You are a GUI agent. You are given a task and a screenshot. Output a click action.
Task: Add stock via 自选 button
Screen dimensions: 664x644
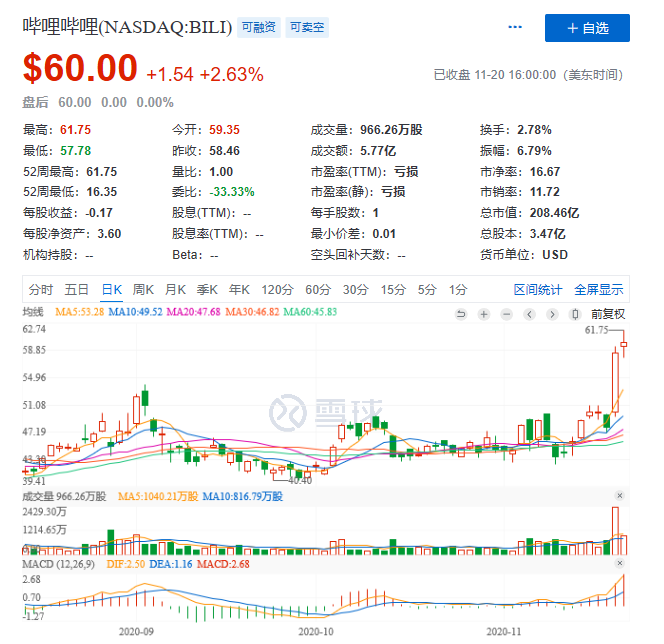(x=587, y=28)
